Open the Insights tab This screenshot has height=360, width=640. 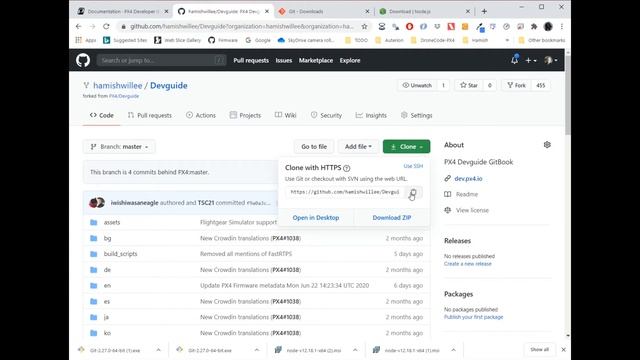point(371,116)
